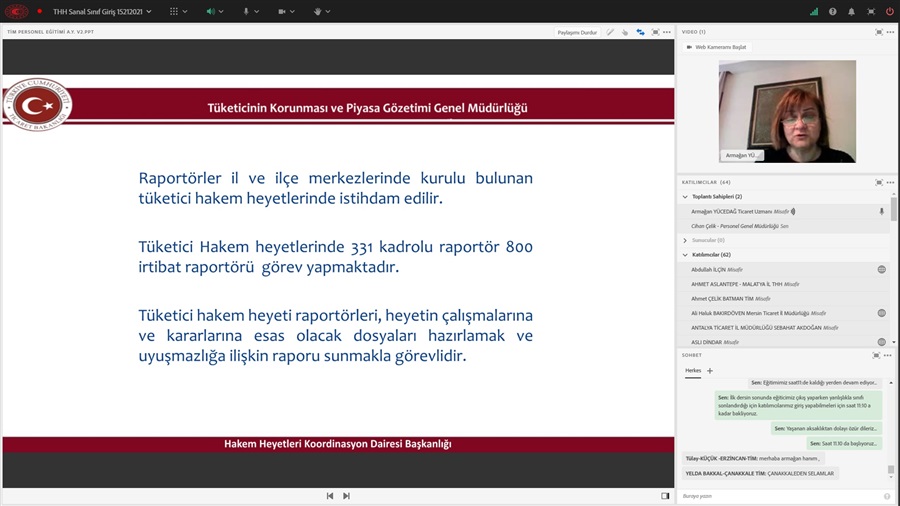900x506 pixels.
Task: Open the meeting name dropdown THH Sanal Sınıf
Action: pyautogui.click(x=102, y=11)
